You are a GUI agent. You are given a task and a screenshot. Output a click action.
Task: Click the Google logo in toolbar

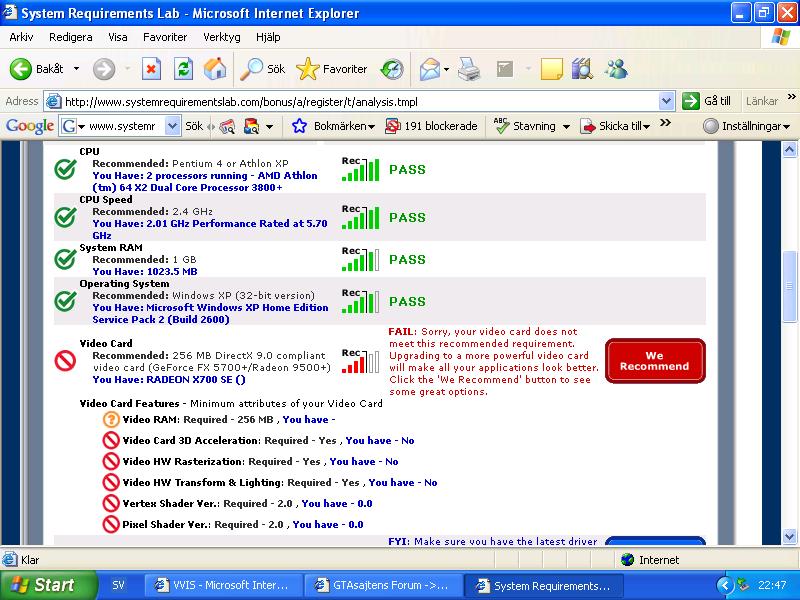pos(30,126)
